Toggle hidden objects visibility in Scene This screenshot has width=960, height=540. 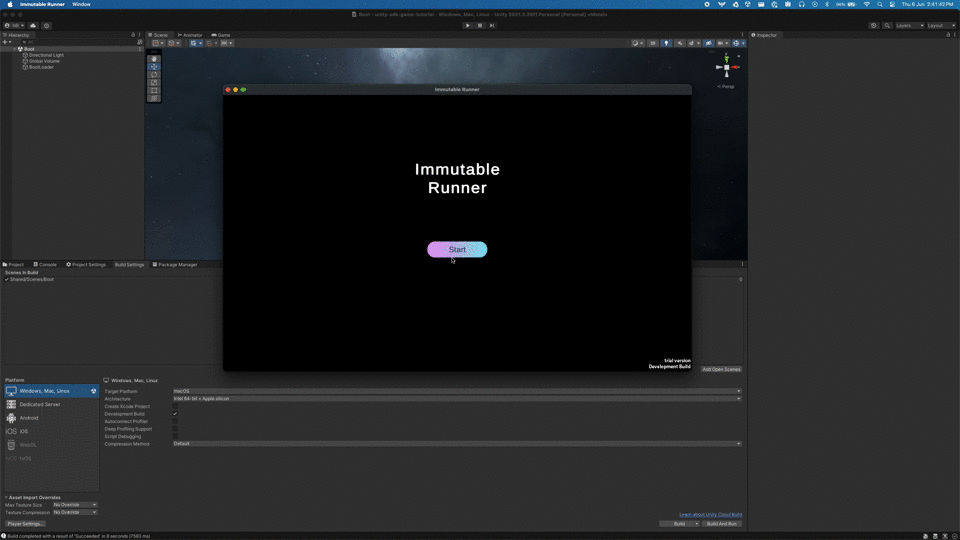[708, 43]
